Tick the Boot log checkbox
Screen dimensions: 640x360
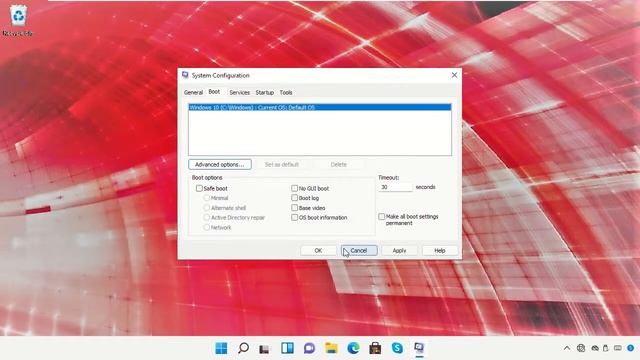(x=294, y=198)
